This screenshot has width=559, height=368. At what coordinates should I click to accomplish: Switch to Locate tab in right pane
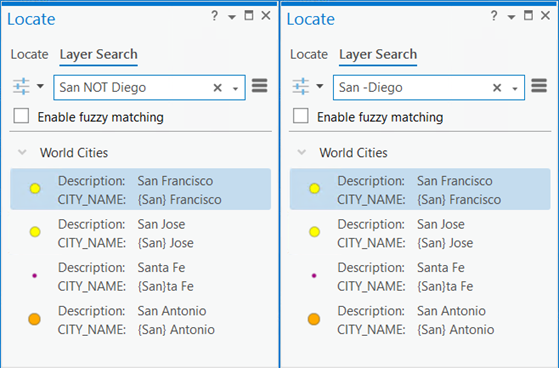tap(309, 55)
